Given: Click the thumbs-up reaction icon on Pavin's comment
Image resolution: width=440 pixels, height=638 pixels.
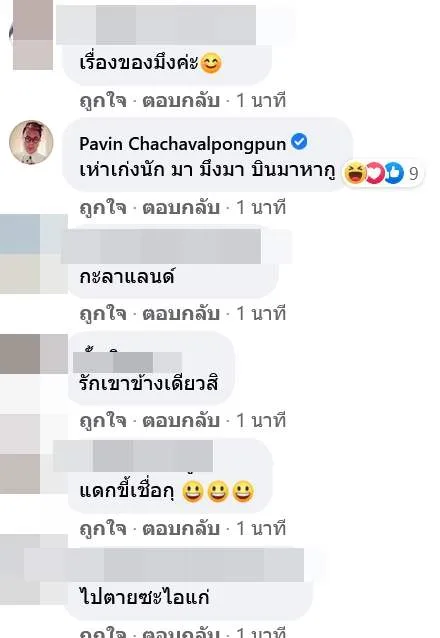Looking at the screenshot, I should (x=393, y=173).
